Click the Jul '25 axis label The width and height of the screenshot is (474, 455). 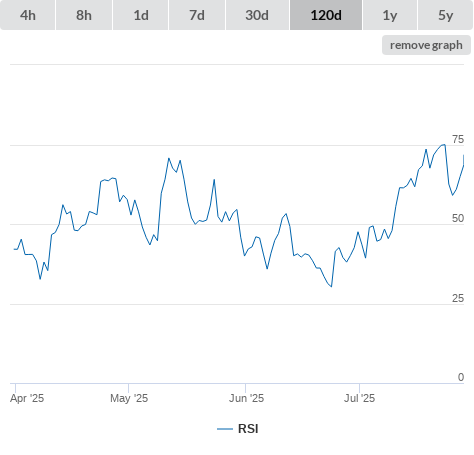click(x=359, y=398)
